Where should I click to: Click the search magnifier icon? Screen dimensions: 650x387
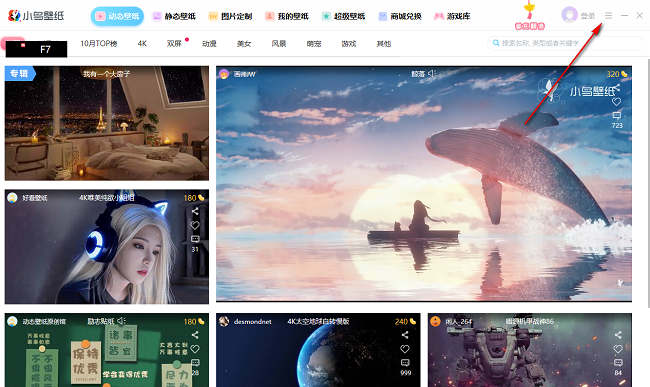(496, 43)
